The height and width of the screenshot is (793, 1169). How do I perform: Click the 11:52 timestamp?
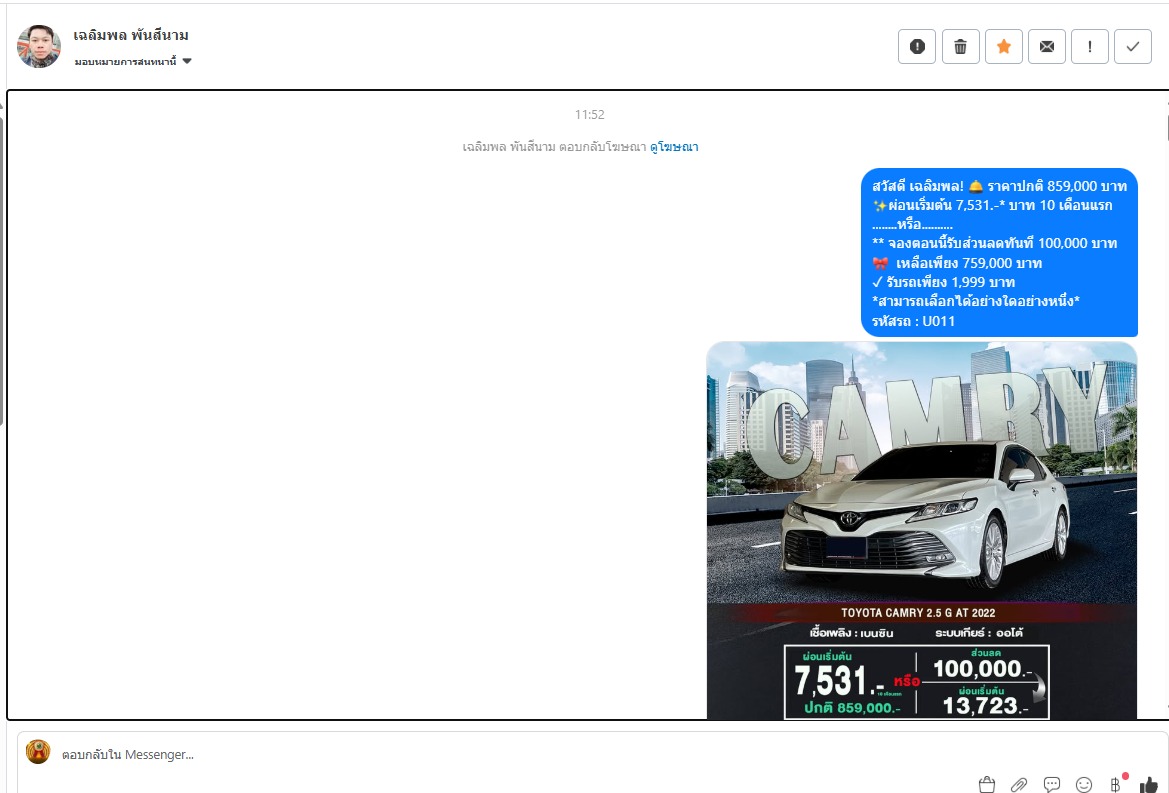pos(590,115)
